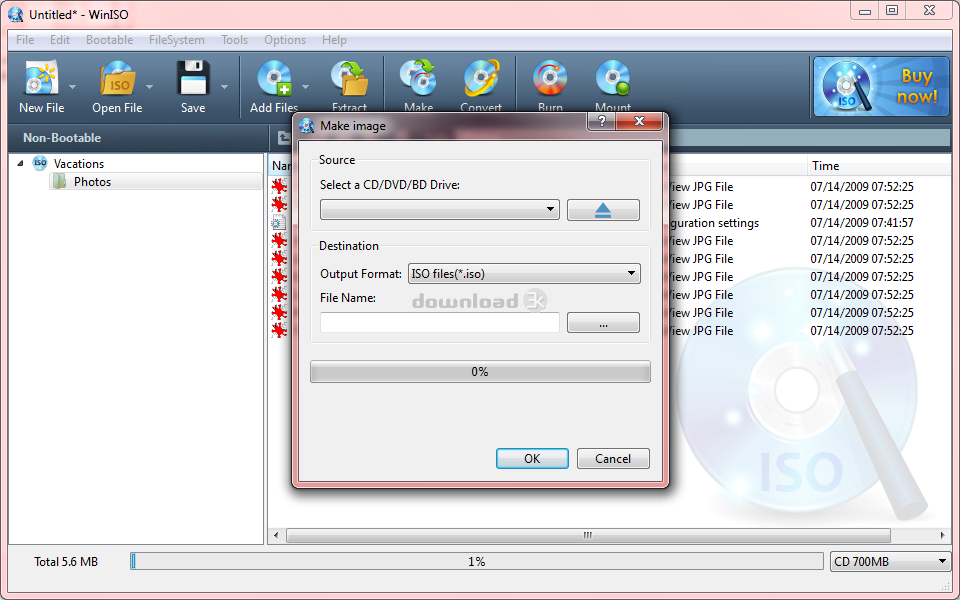Open the Bootable menu
The height and width of the screenshot is (600, 960).
109,40
